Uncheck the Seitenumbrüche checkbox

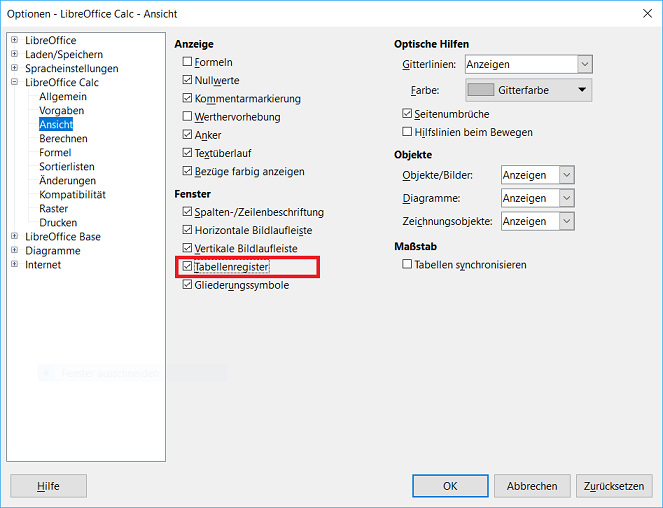407,114
